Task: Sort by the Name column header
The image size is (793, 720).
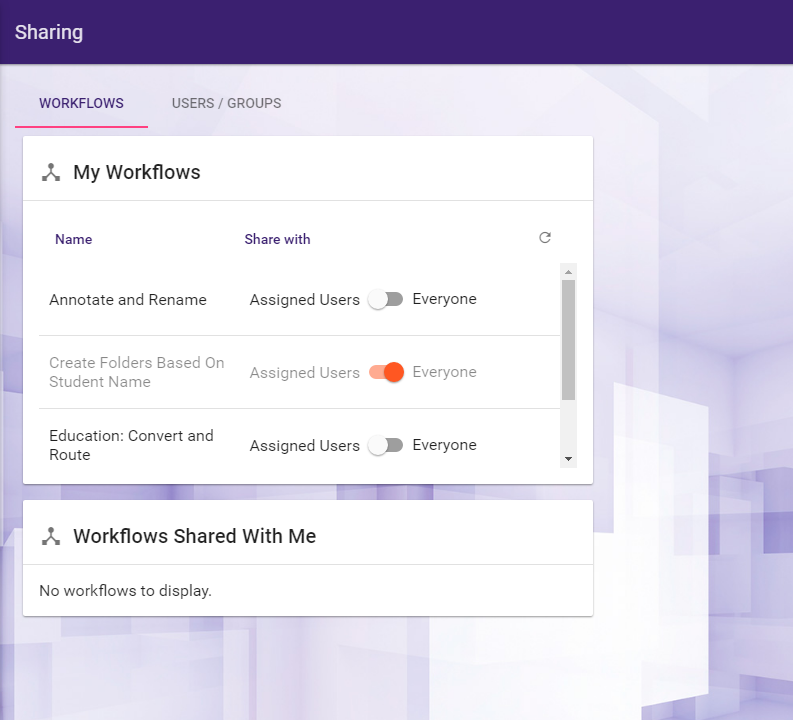Action: pyautogui.click(x=74, y=239)
